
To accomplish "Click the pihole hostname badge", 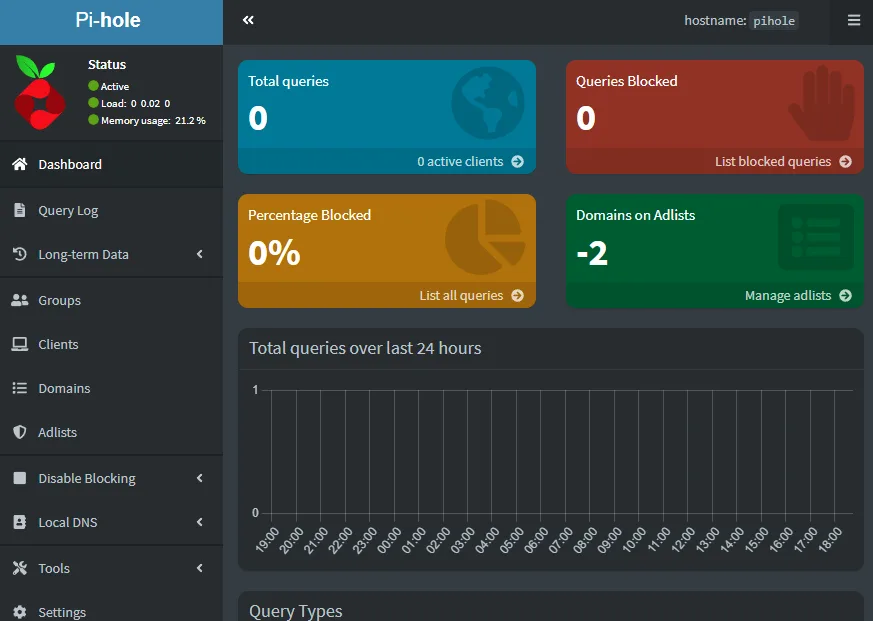I will point(773,21).
